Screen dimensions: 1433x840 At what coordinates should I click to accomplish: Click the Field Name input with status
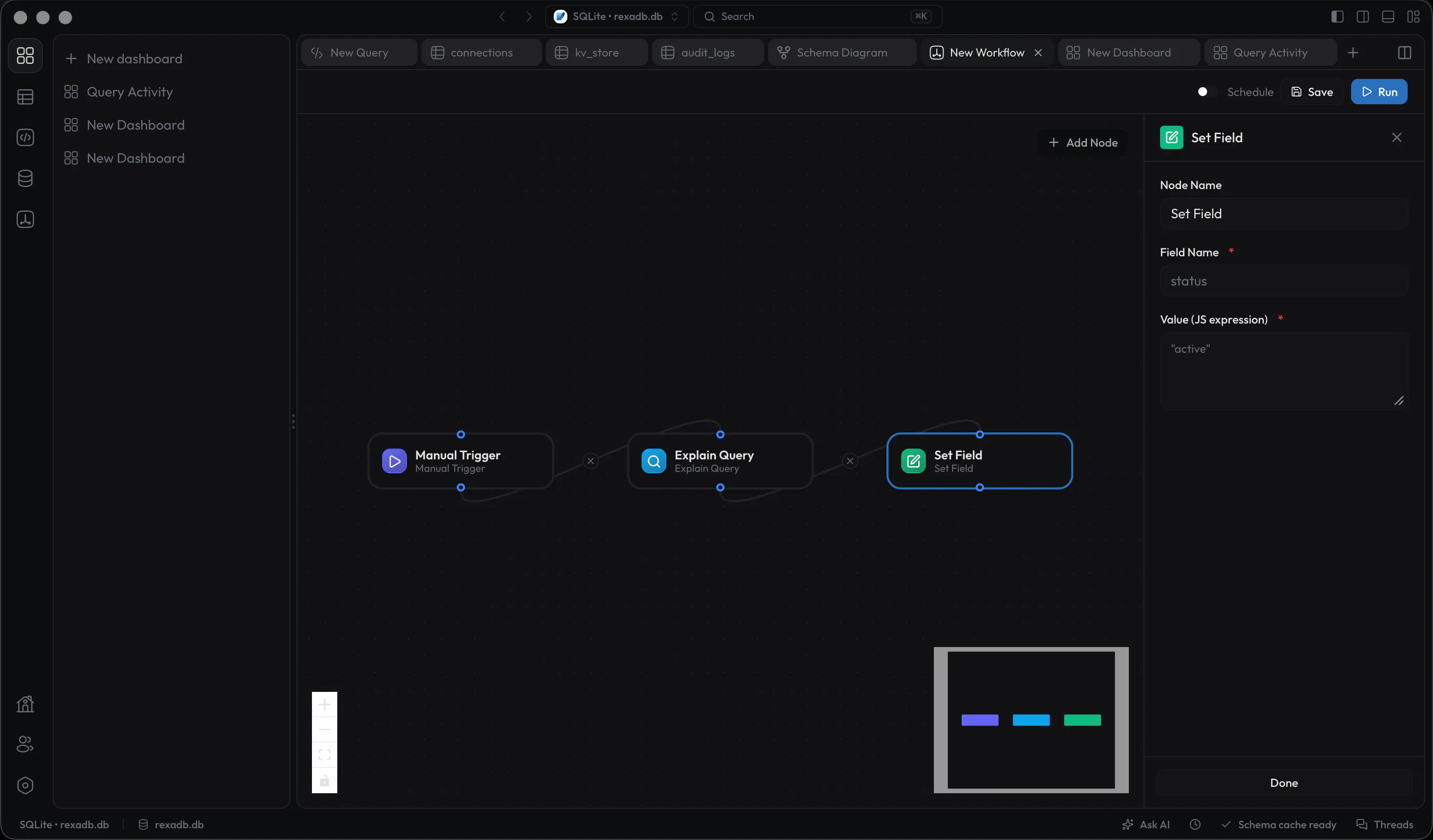click(1283, 281)
